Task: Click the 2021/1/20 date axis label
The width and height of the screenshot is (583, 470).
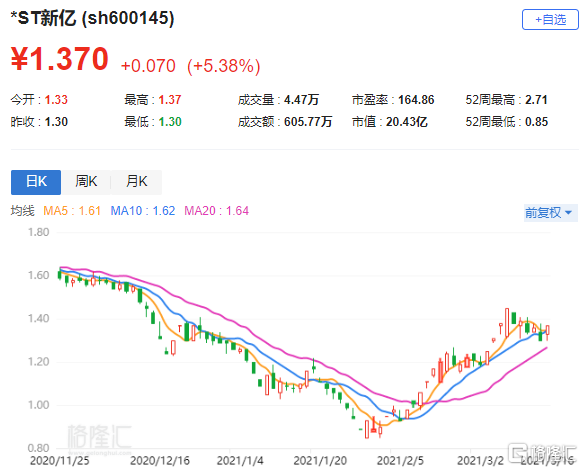Action: tap(320, 461)
